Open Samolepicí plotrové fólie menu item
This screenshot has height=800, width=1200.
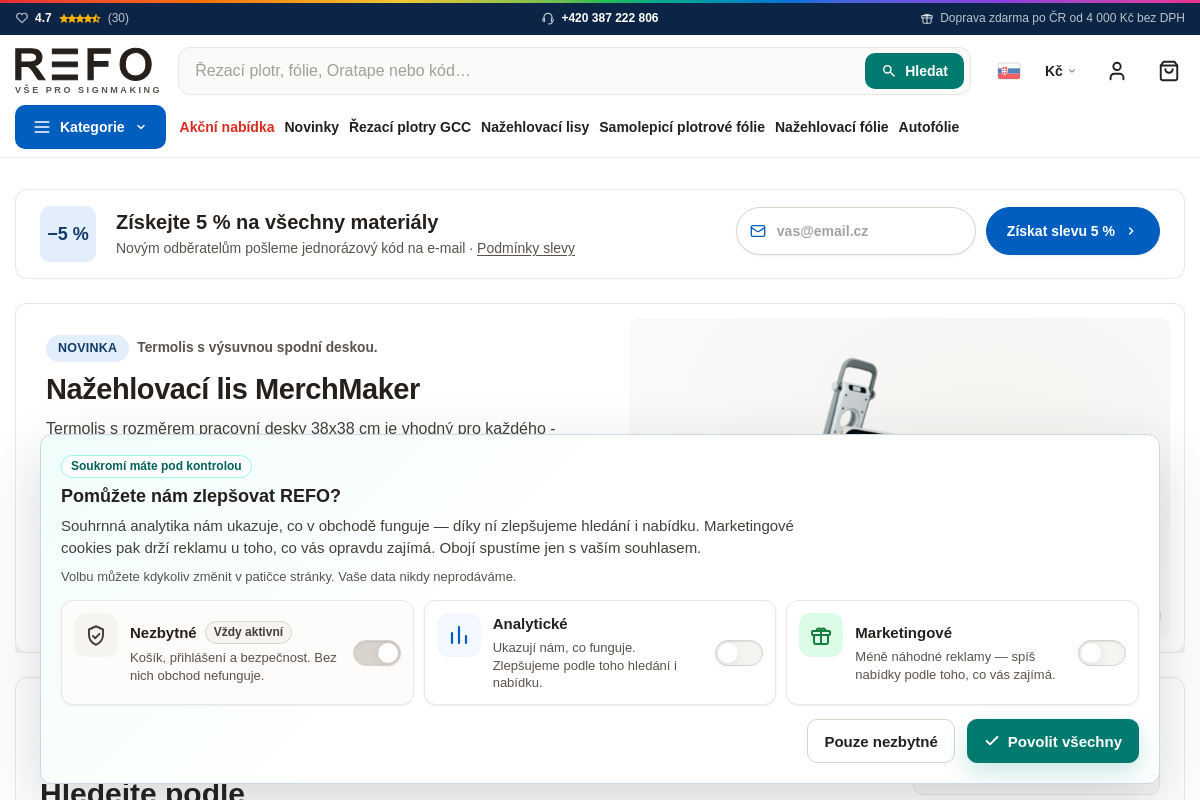click(682, 127)
